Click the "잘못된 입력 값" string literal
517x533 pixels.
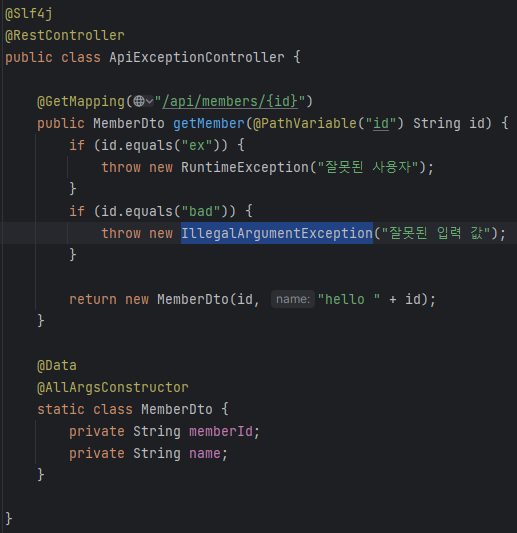435,233
